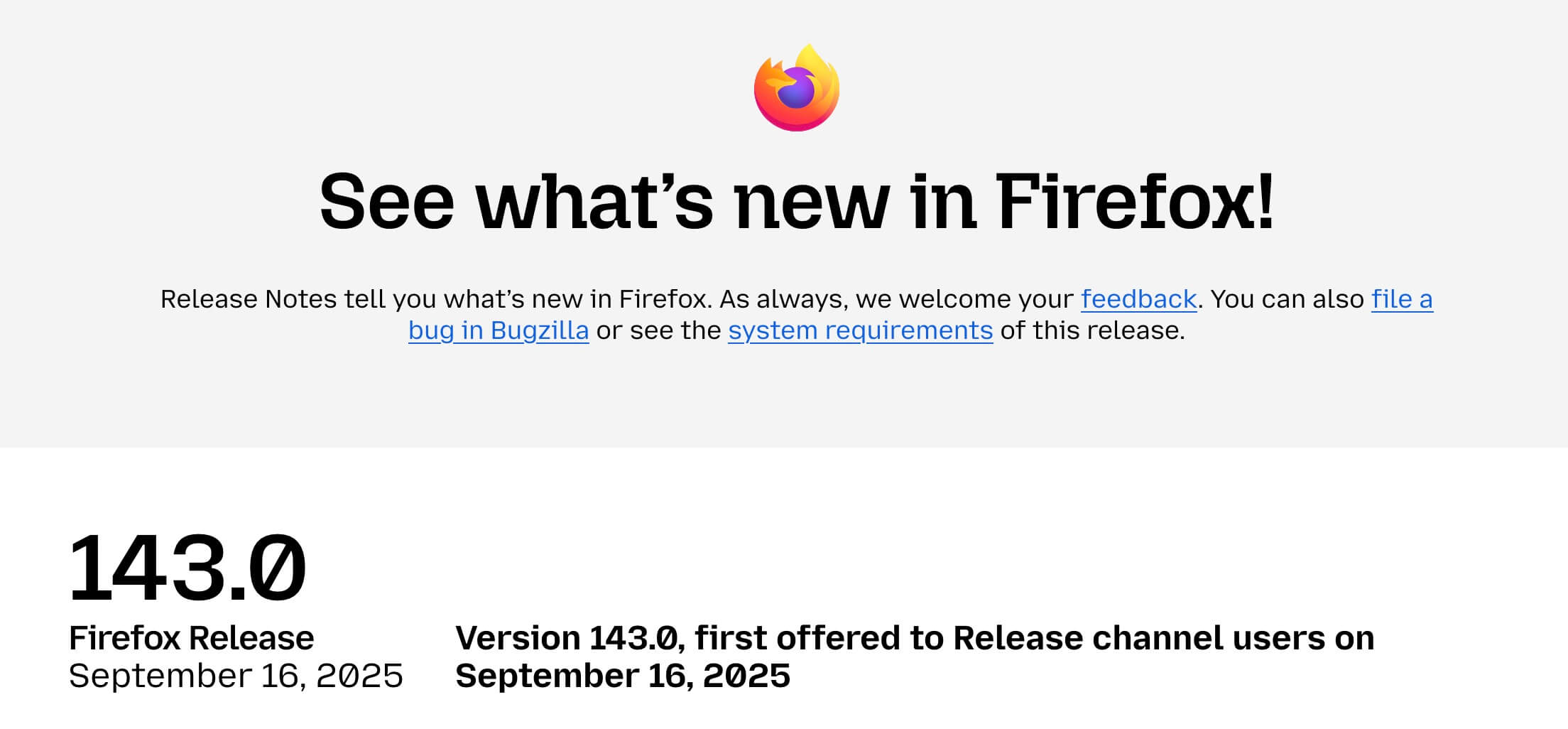Click bold "September 16, 2025" in version heading
Screen dimensions: 1568x729
point(623,676)
